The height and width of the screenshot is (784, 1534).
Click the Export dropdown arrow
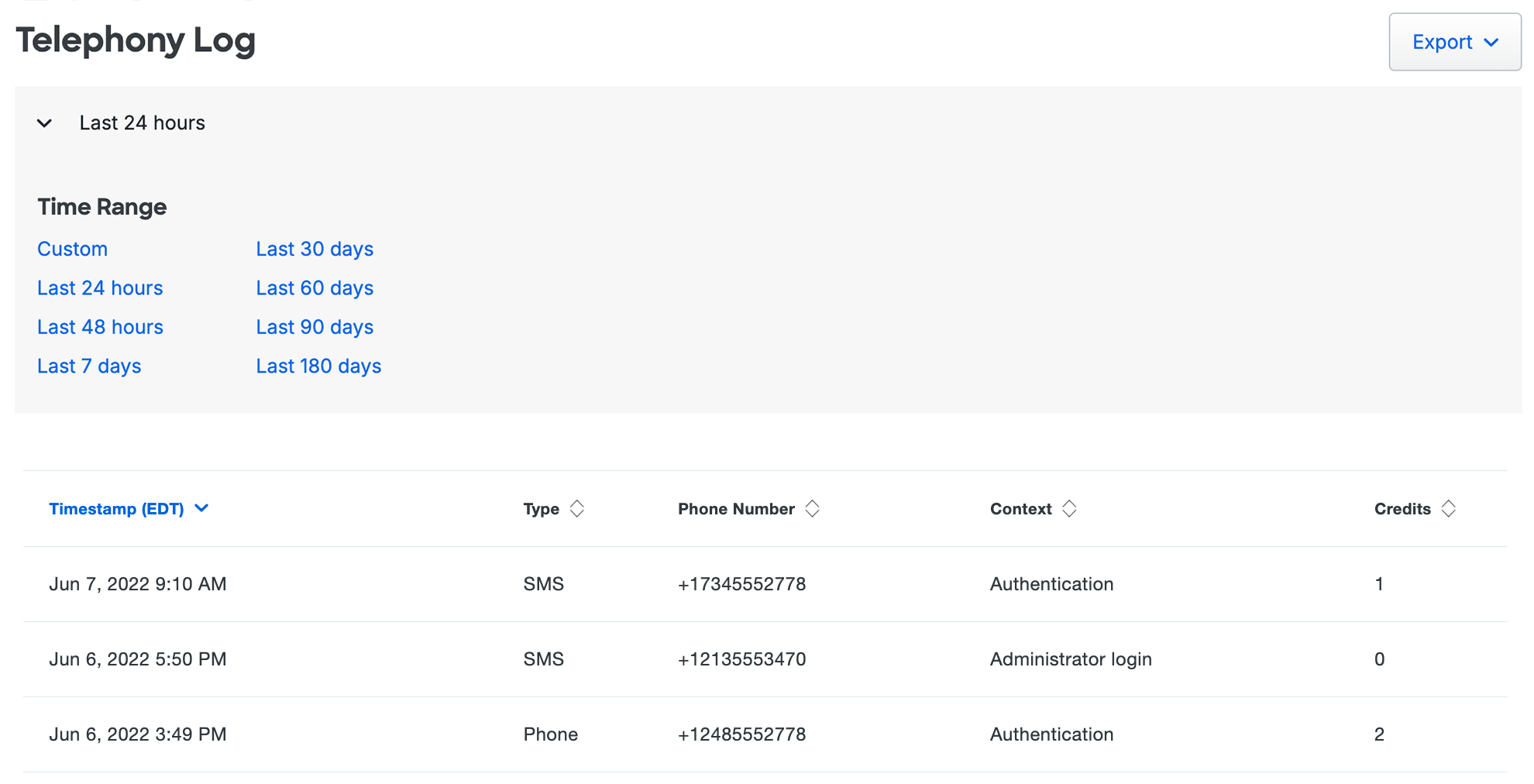click(x=1491, y=42)
